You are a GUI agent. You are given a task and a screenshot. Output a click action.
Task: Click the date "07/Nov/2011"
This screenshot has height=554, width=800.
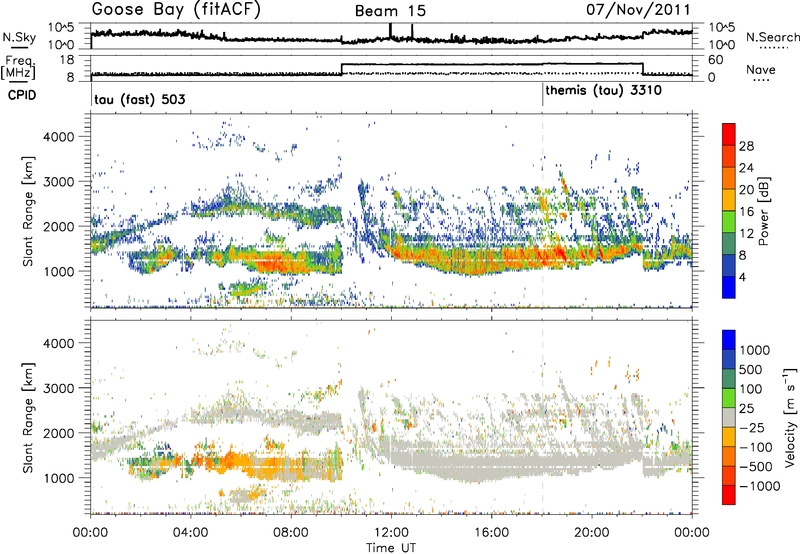(638, 9)
